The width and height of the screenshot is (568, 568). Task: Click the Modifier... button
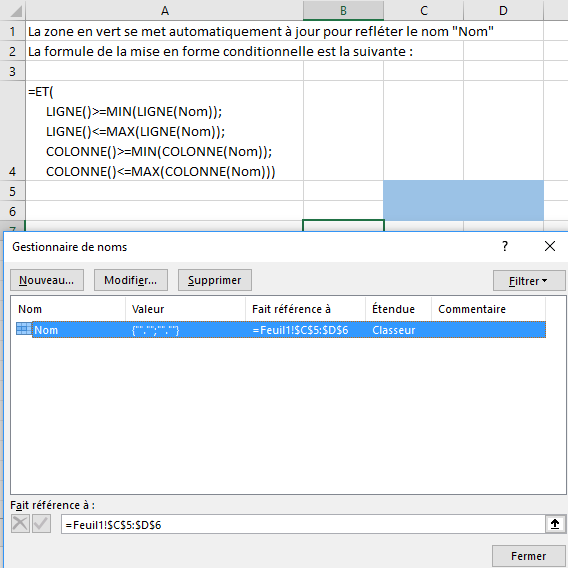click(x=131, y=280)
